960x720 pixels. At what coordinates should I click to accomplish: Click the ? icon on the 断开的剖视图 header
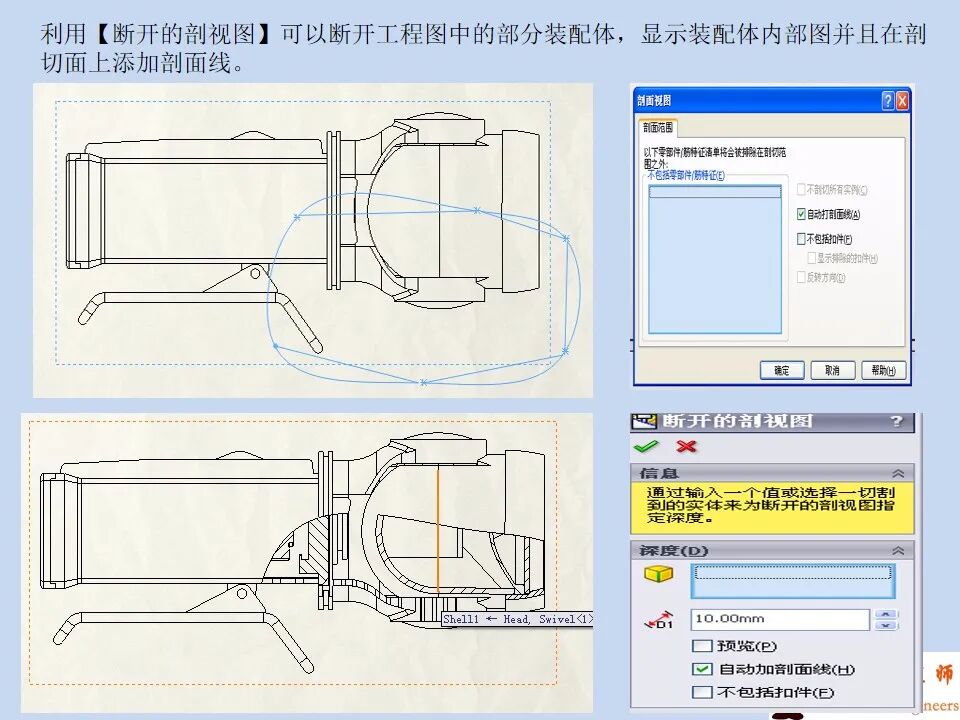pyautogui.click(x=895, y=422)
